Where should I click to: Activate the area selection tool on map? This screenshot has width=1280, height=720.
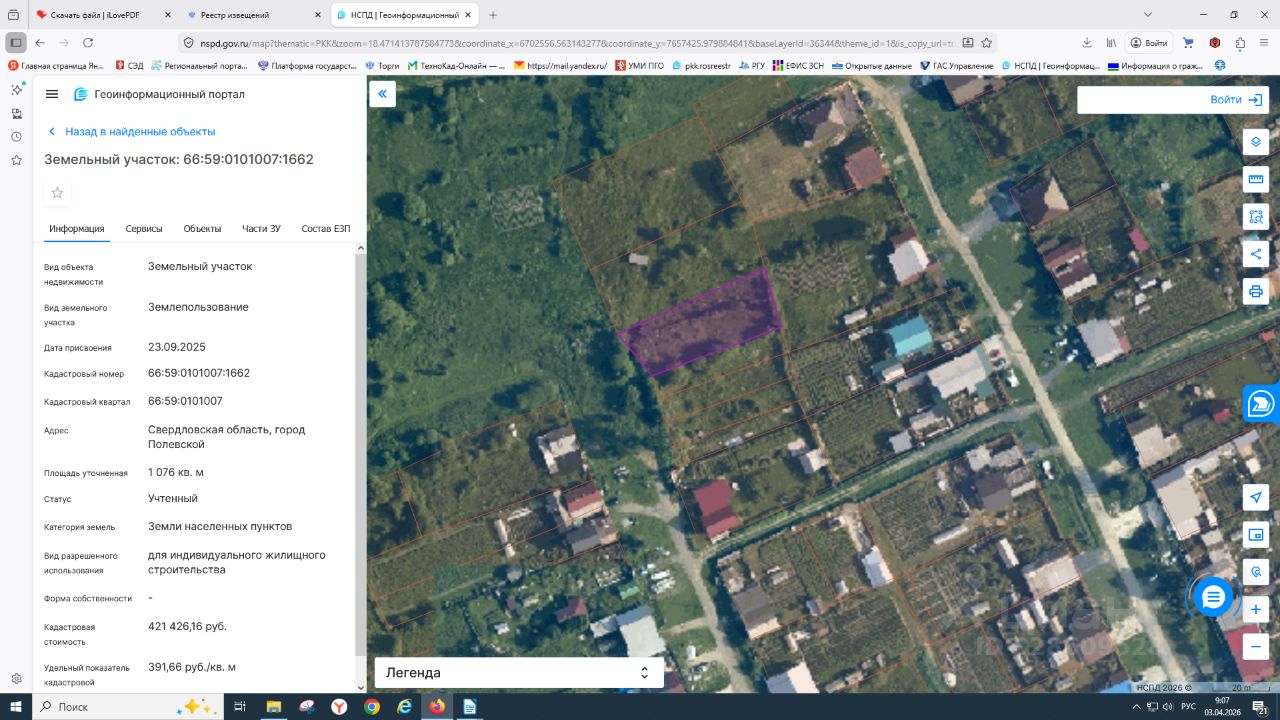click(1256, 216)
